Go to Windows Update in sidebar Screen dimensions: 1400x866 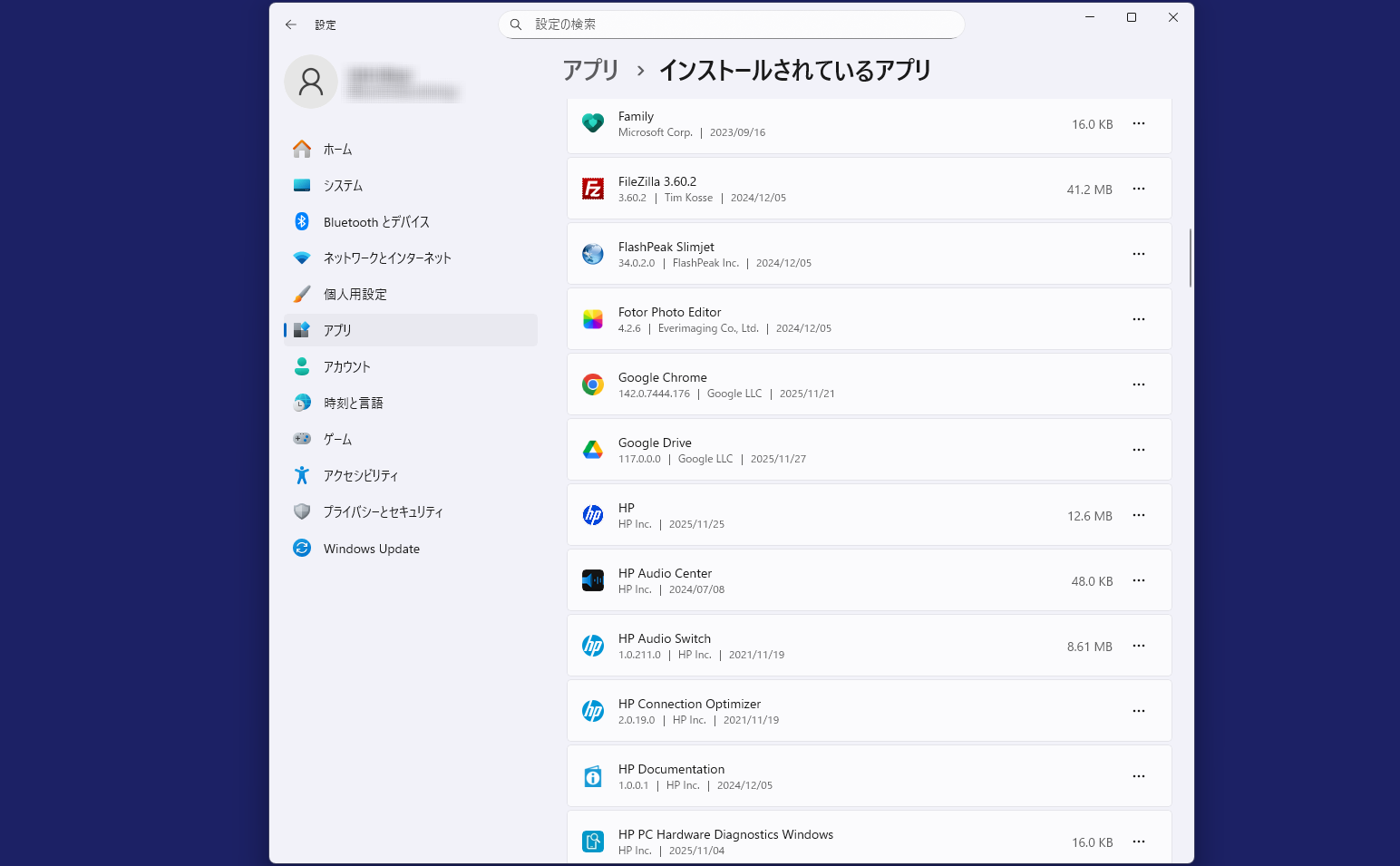point(371,549)
